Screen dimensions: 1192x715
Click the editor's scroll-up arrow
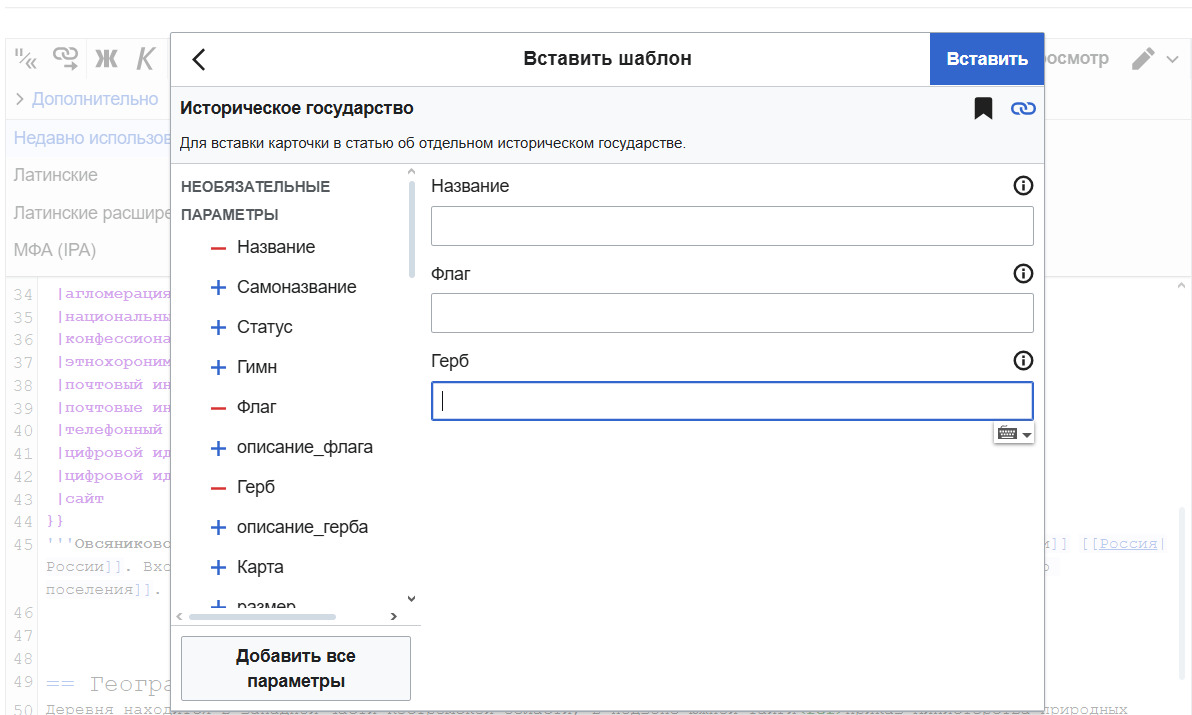click(1181, 286)
